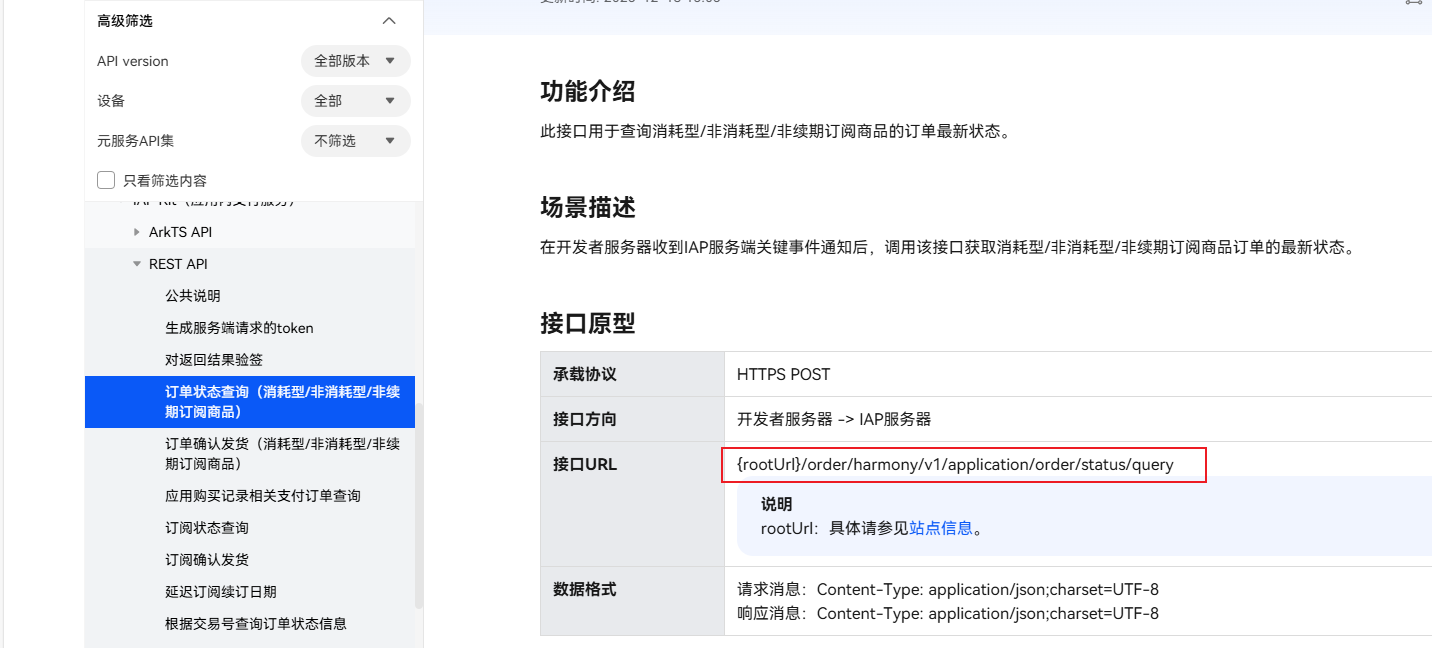Click the 元服务API集 label

tap(136, 141)
